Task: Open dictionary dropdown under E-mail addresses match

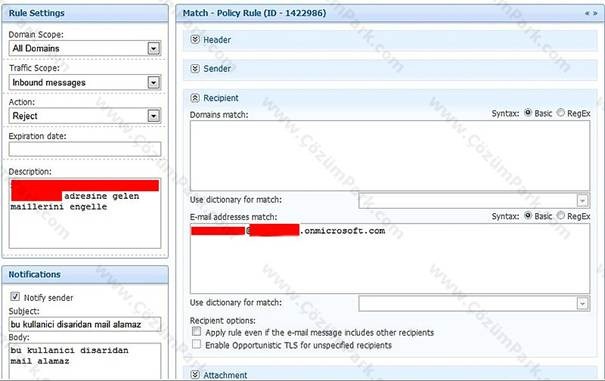Action: tap(582, 303)
